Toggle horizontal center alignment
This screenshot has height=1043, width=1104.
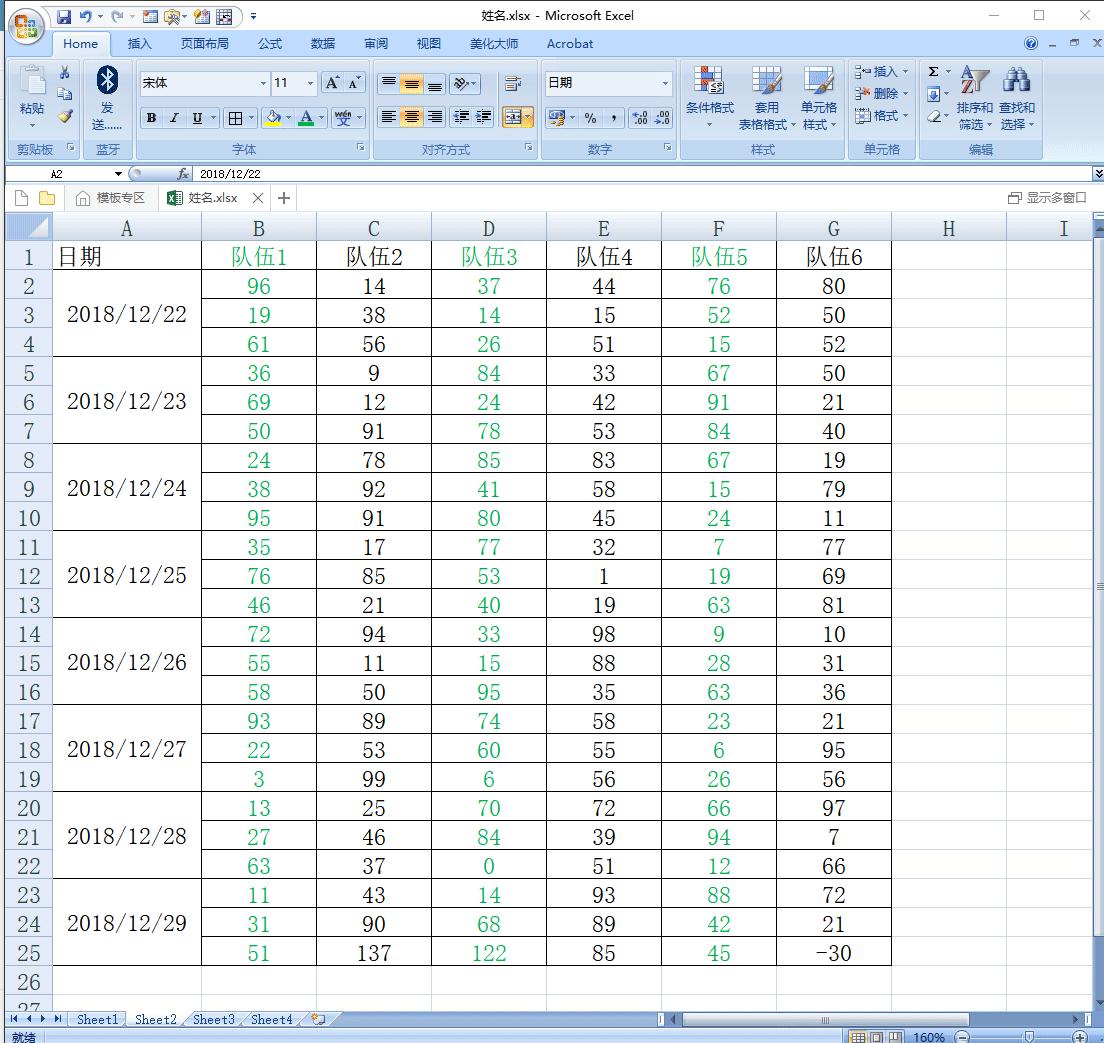(411, 117)
